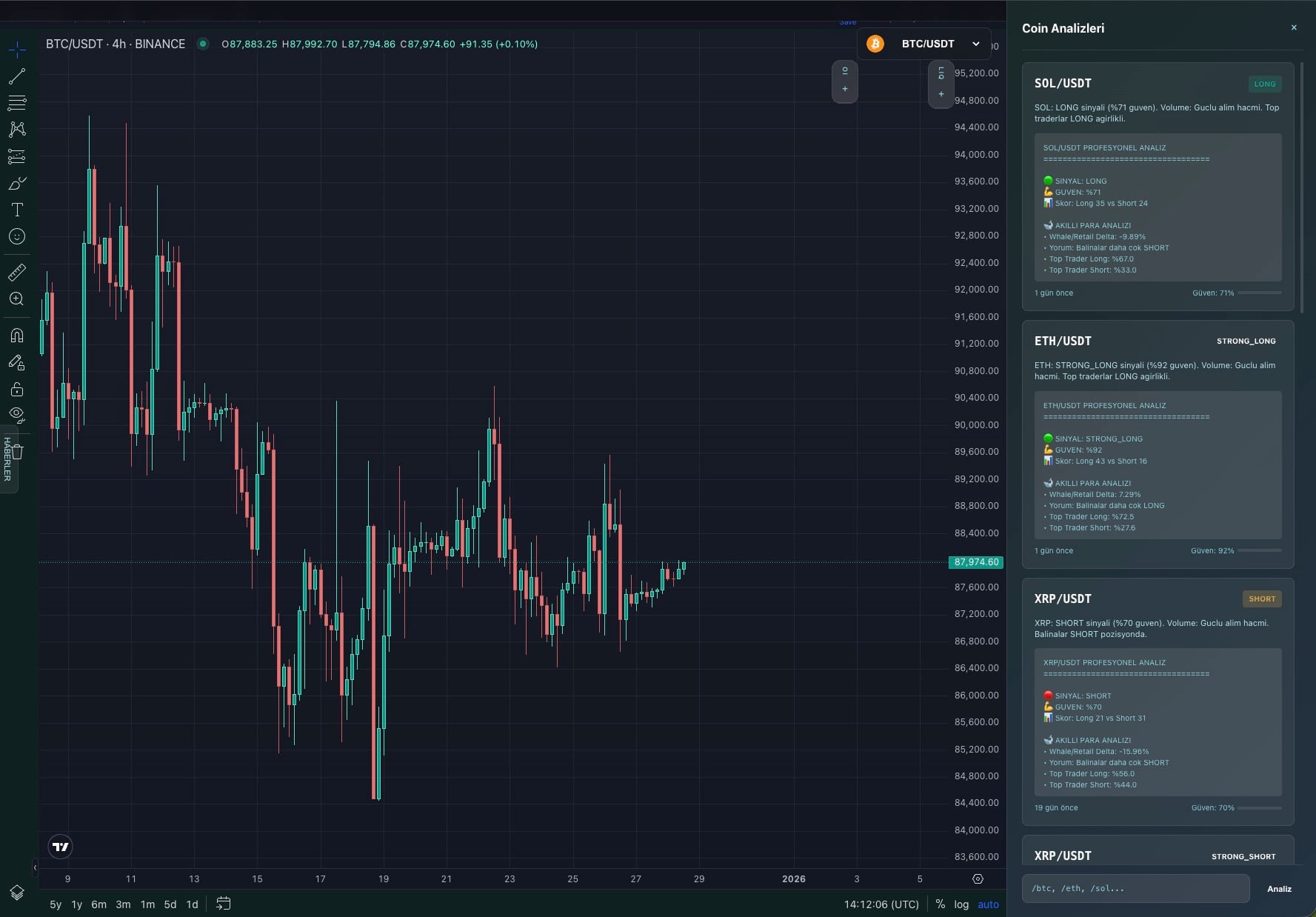The width and height of the screenshot is (1316, 917).
Task: Select the ruler measure tool
Action: [x=17, y=273]
